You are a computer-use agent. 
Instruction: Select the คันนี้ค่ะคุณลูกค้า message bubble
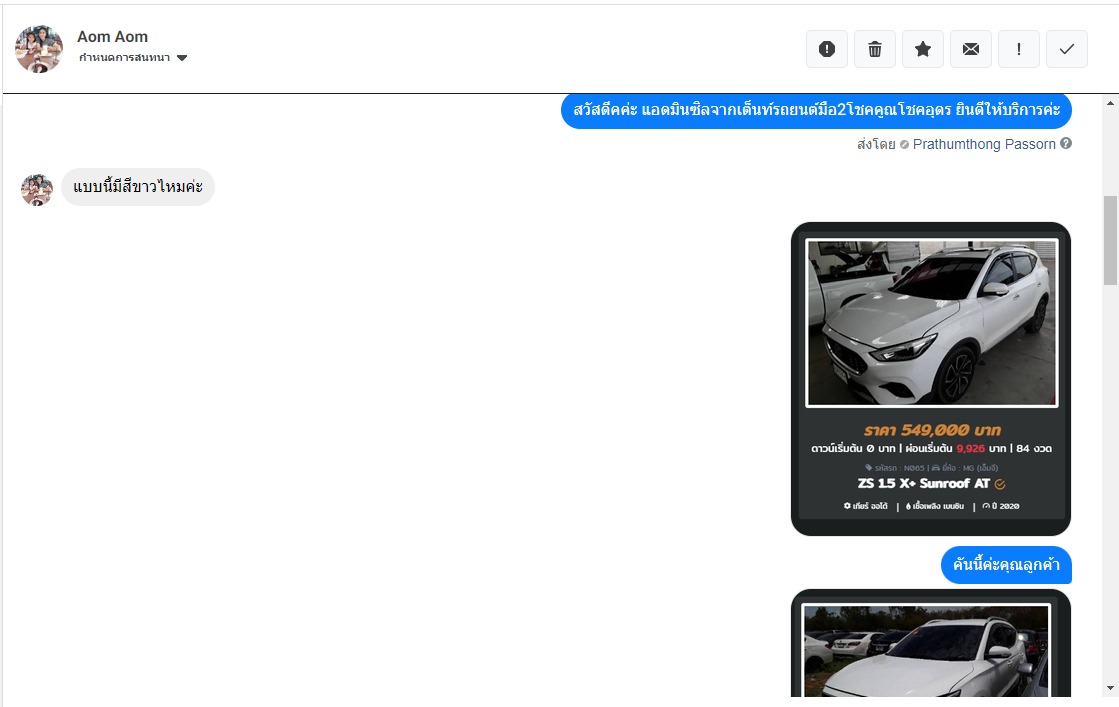tap(1006, 565)
